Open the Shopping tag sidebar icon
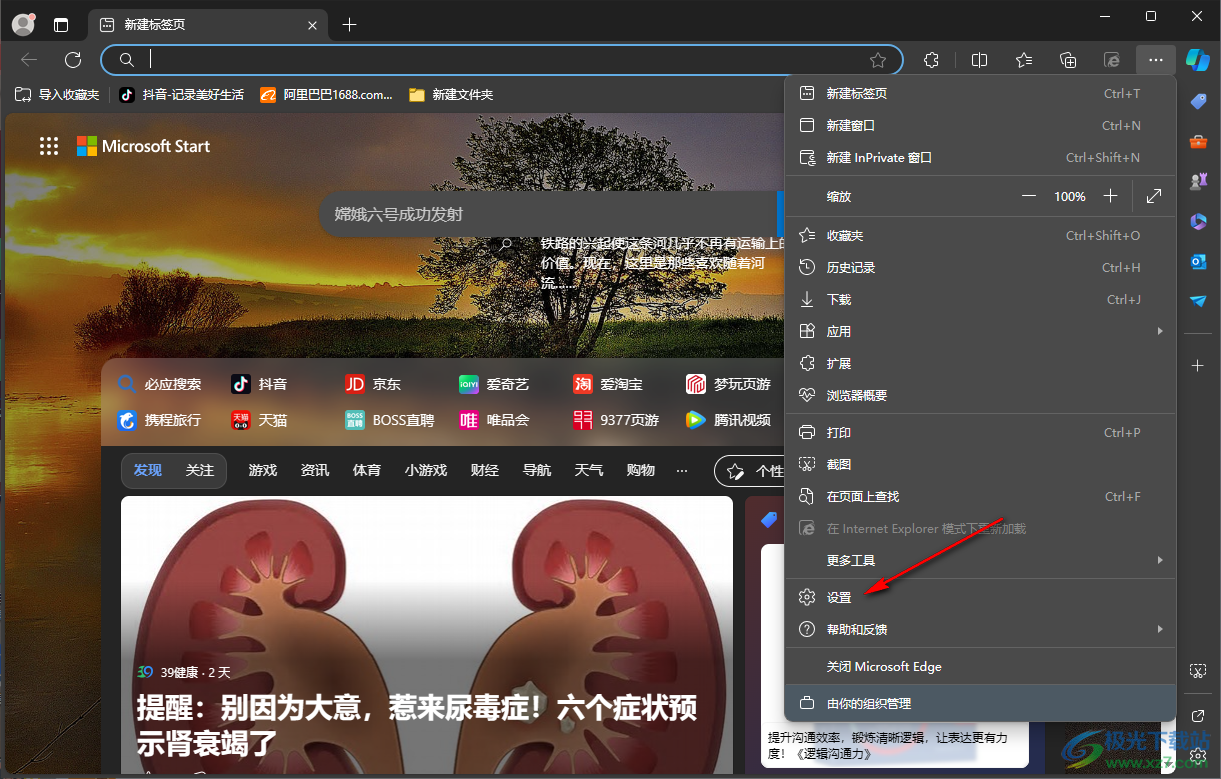The width and height of the screenshot is (1221, 779). click(1198, 101)
